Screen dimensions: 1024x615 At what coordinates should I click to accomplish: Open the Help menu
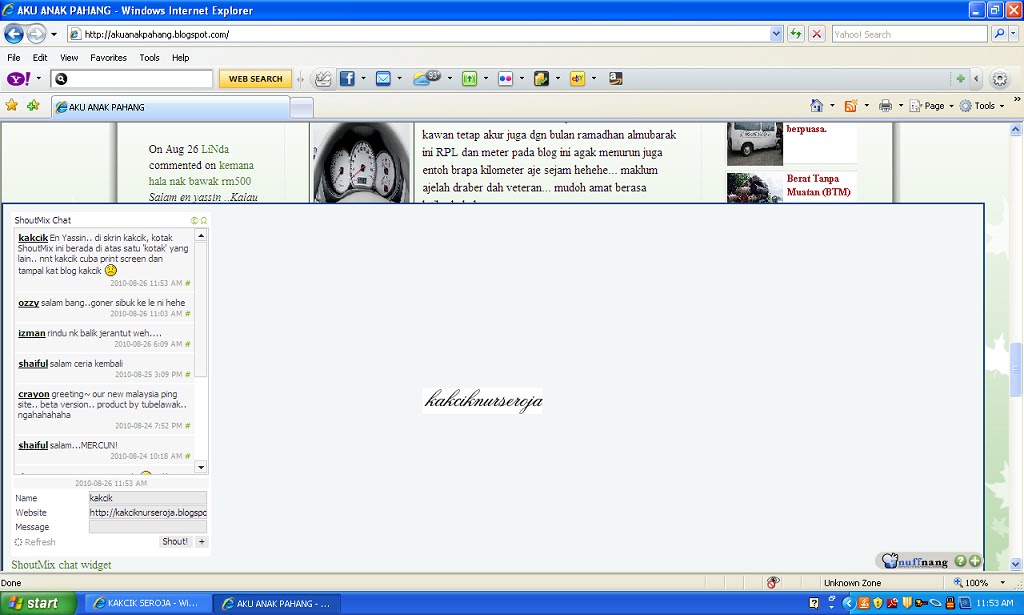pos(181,57)
